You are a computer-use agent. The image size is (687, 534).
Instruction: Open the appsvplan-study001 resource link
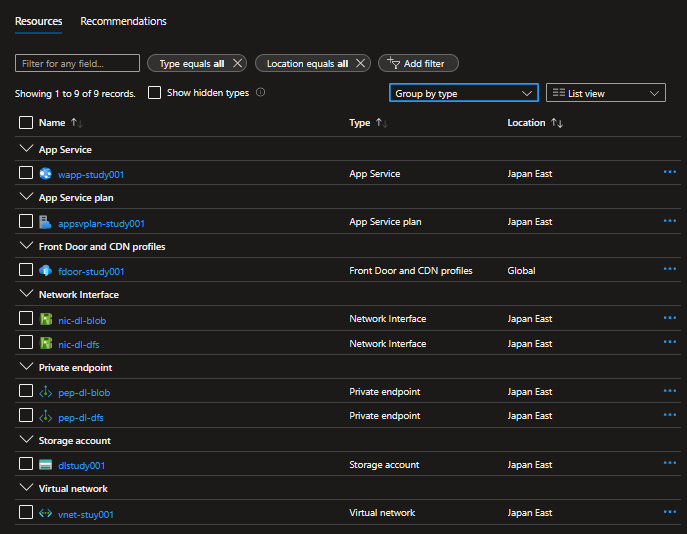(x=101, y=223)
